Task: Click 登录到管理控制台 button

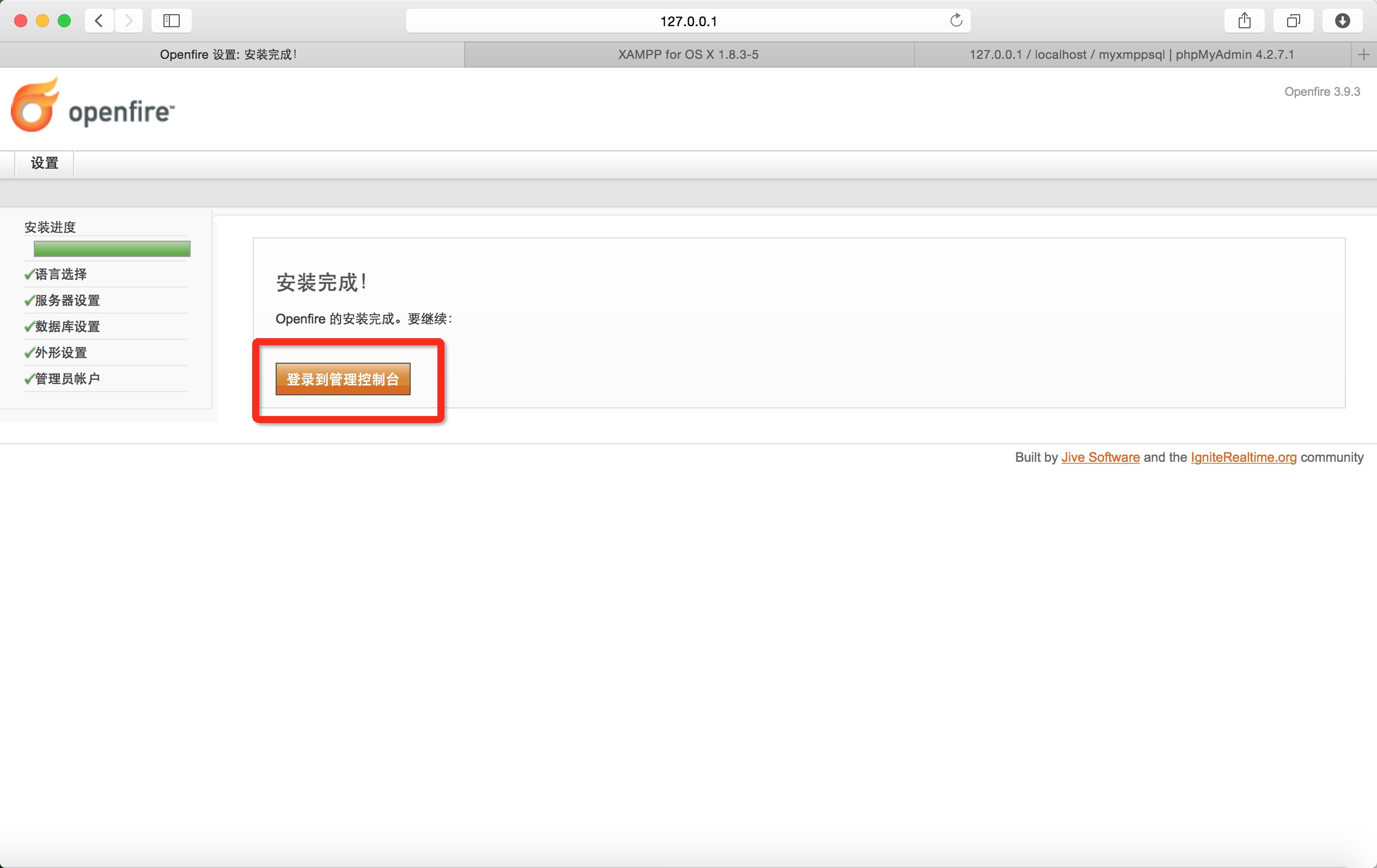Action: click(x=343, y=379)
